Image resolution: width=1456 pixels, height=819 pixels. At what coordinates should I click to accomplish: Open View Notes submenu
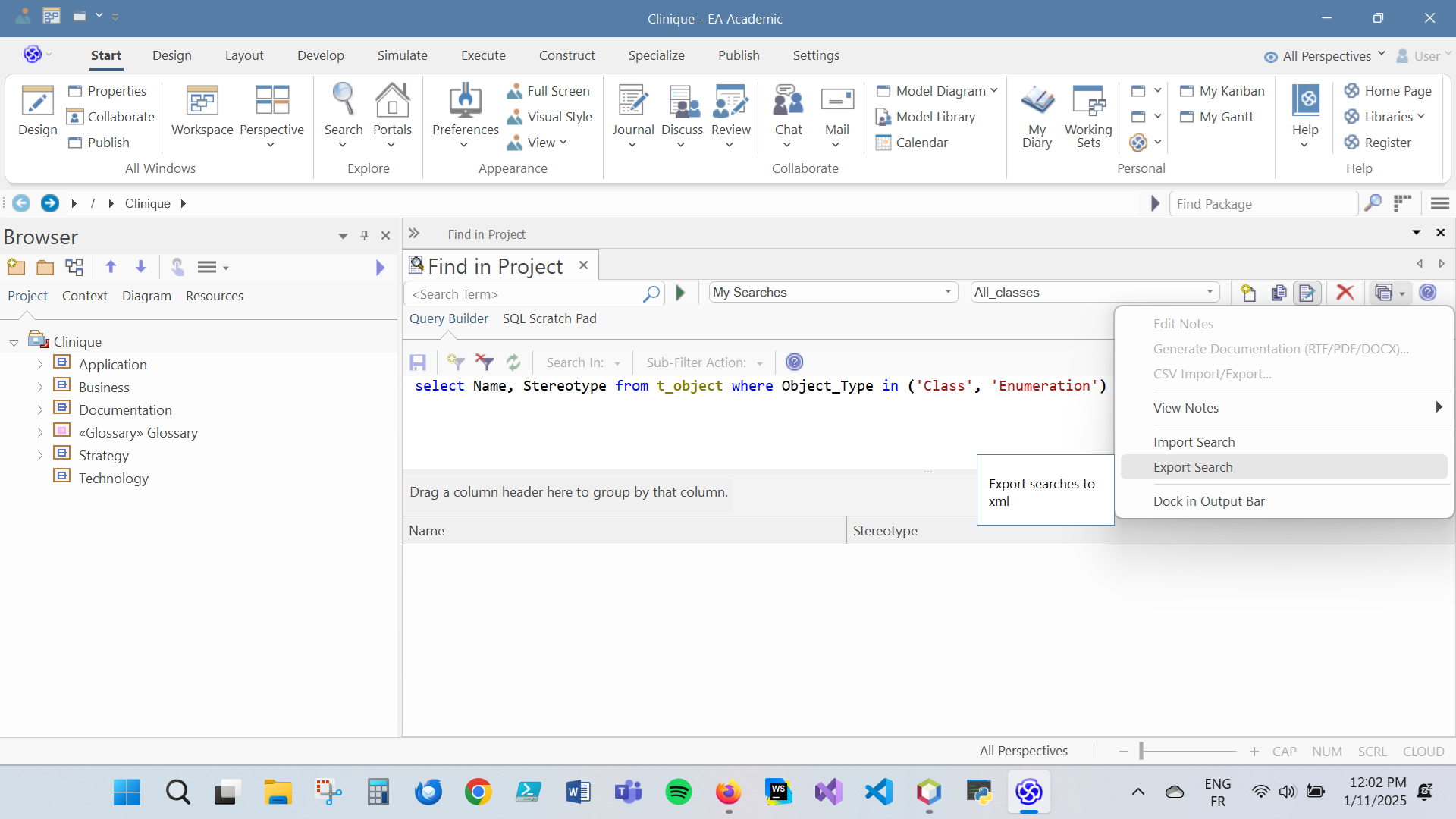[1284, 408]
